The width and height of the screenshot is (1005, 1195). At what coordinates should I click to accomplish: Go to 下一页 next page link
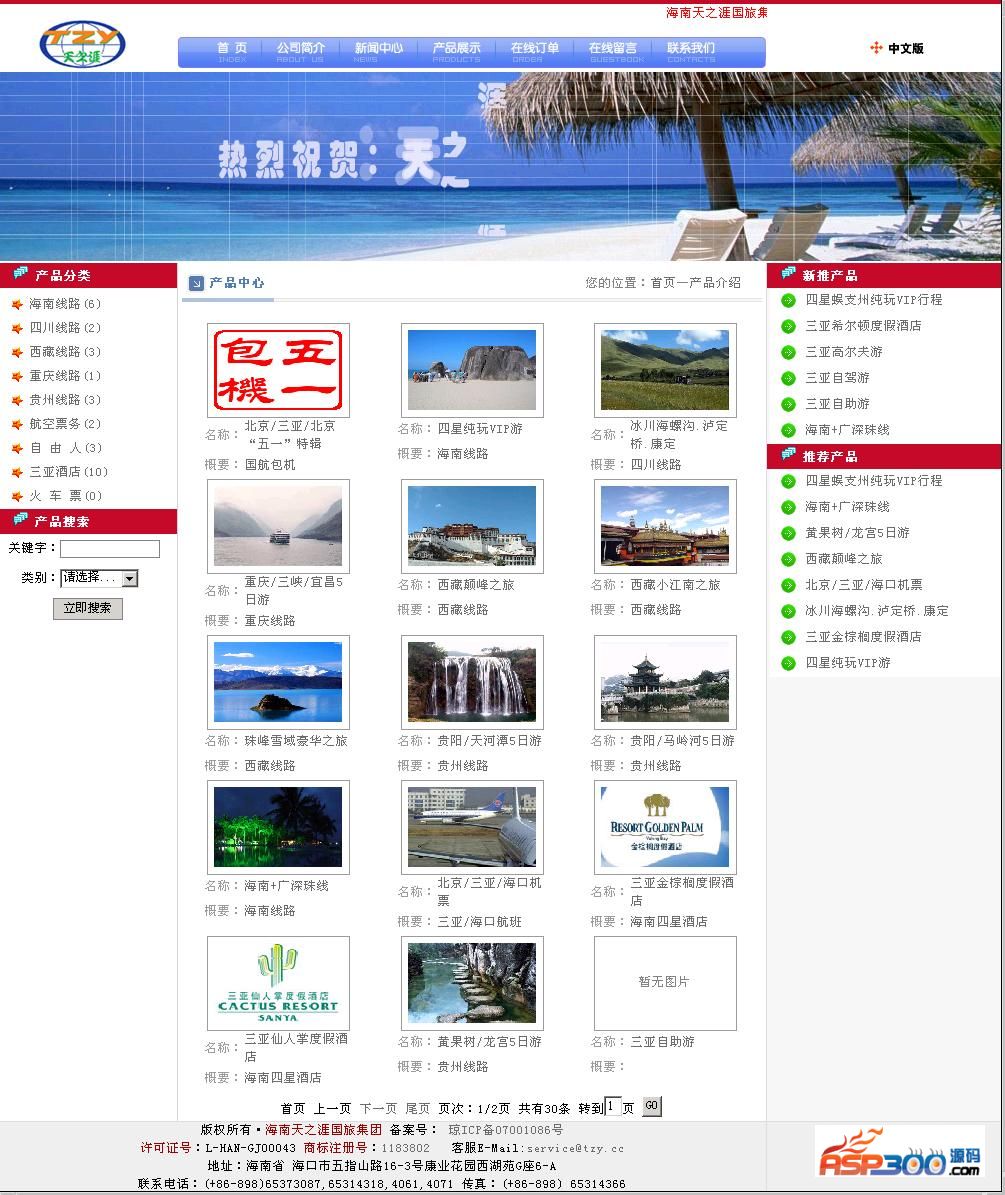378,1108
